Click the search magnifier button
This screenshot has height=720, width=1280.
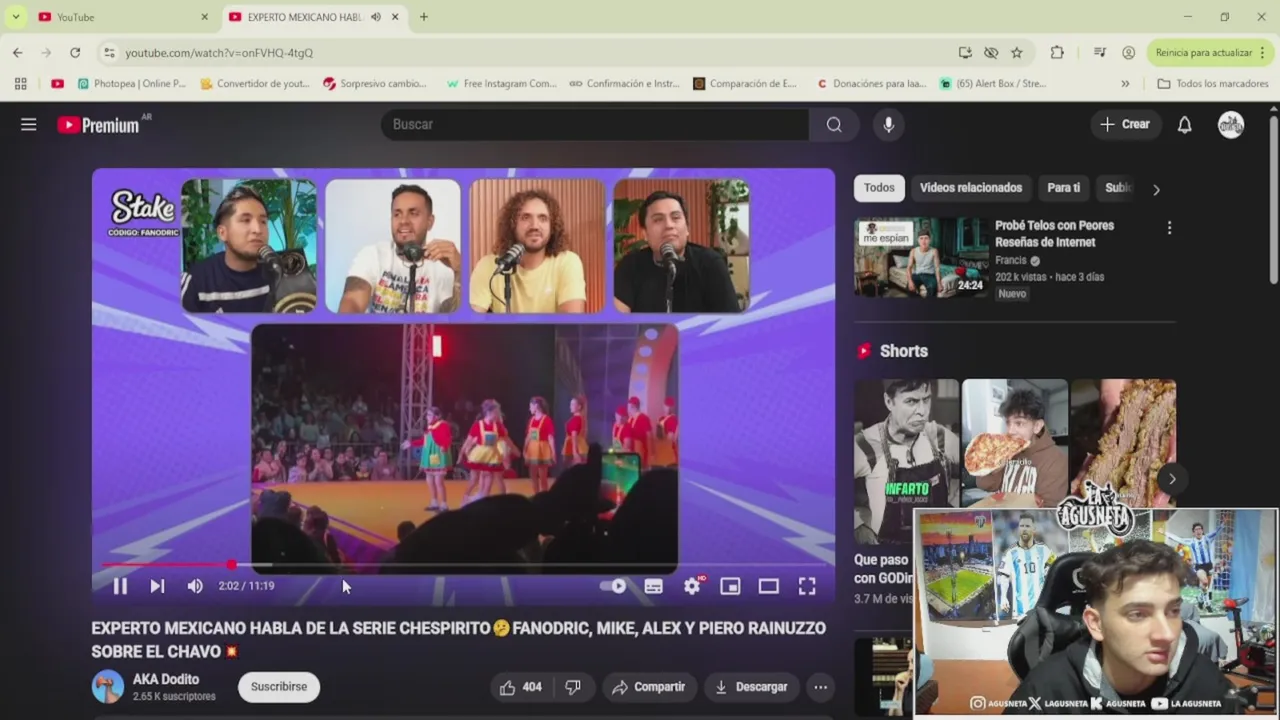834,124
